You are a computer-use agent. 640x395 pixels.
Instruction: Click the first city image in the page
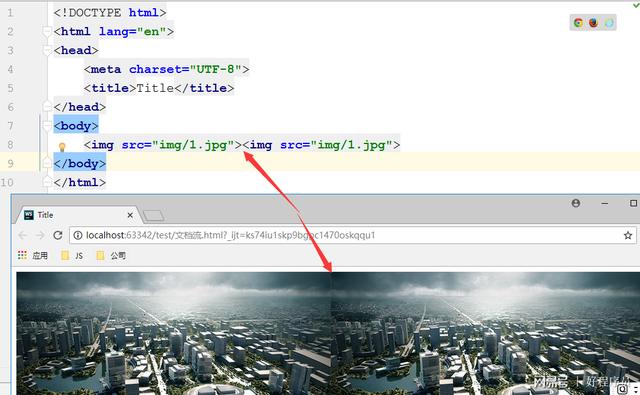pyautogui.click(x=174, y=333)
